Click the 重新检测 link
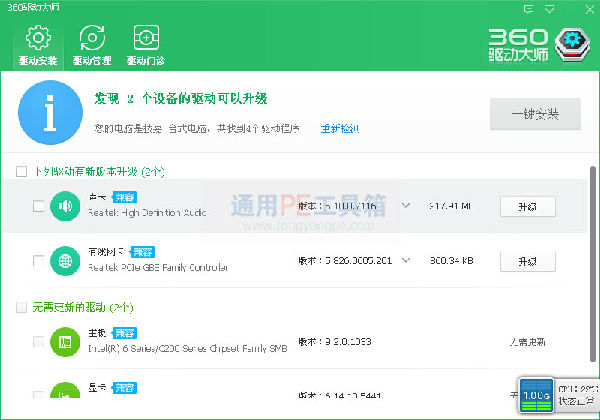 pyautogui.click(x=340, y=129)
